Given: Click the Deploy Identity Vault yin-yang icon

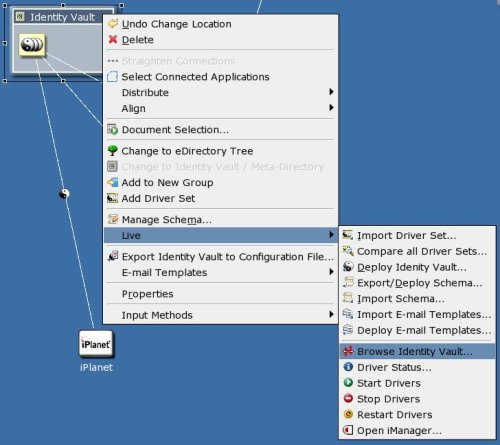Looking at the screenshot, I should 348,267.
